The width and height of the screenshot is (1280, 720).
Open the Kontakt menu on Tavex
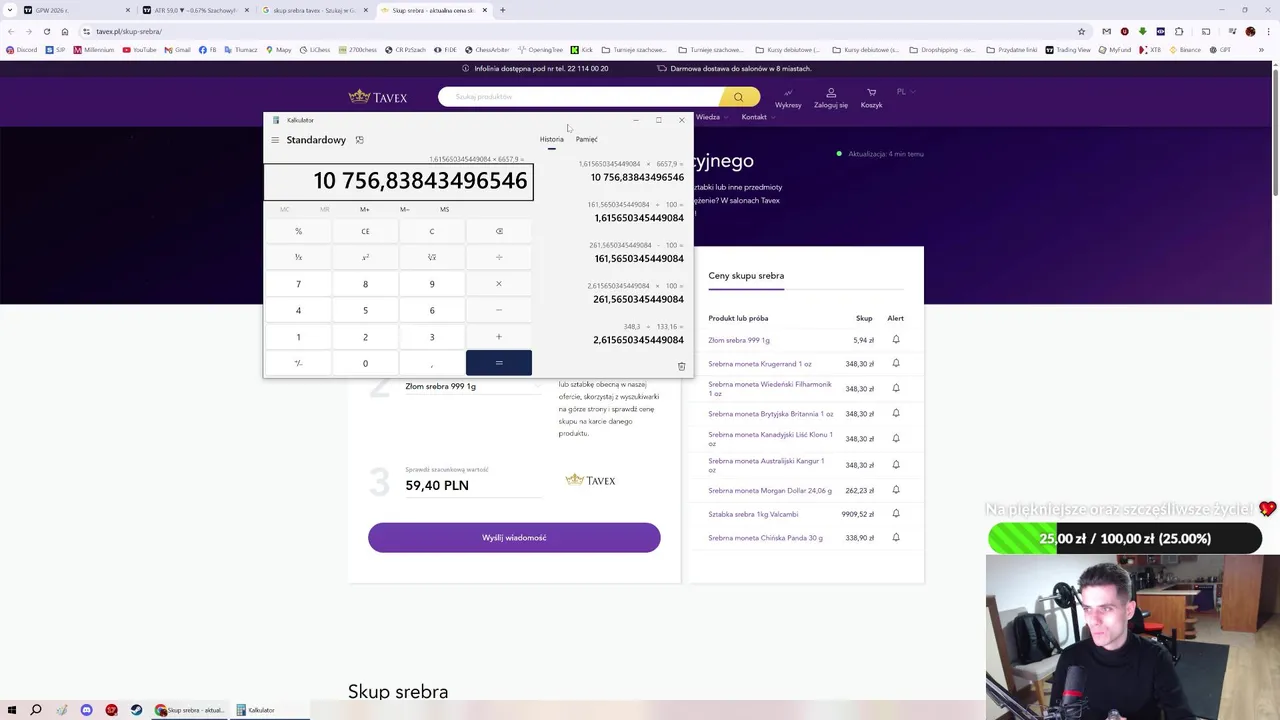click(757, 117)
